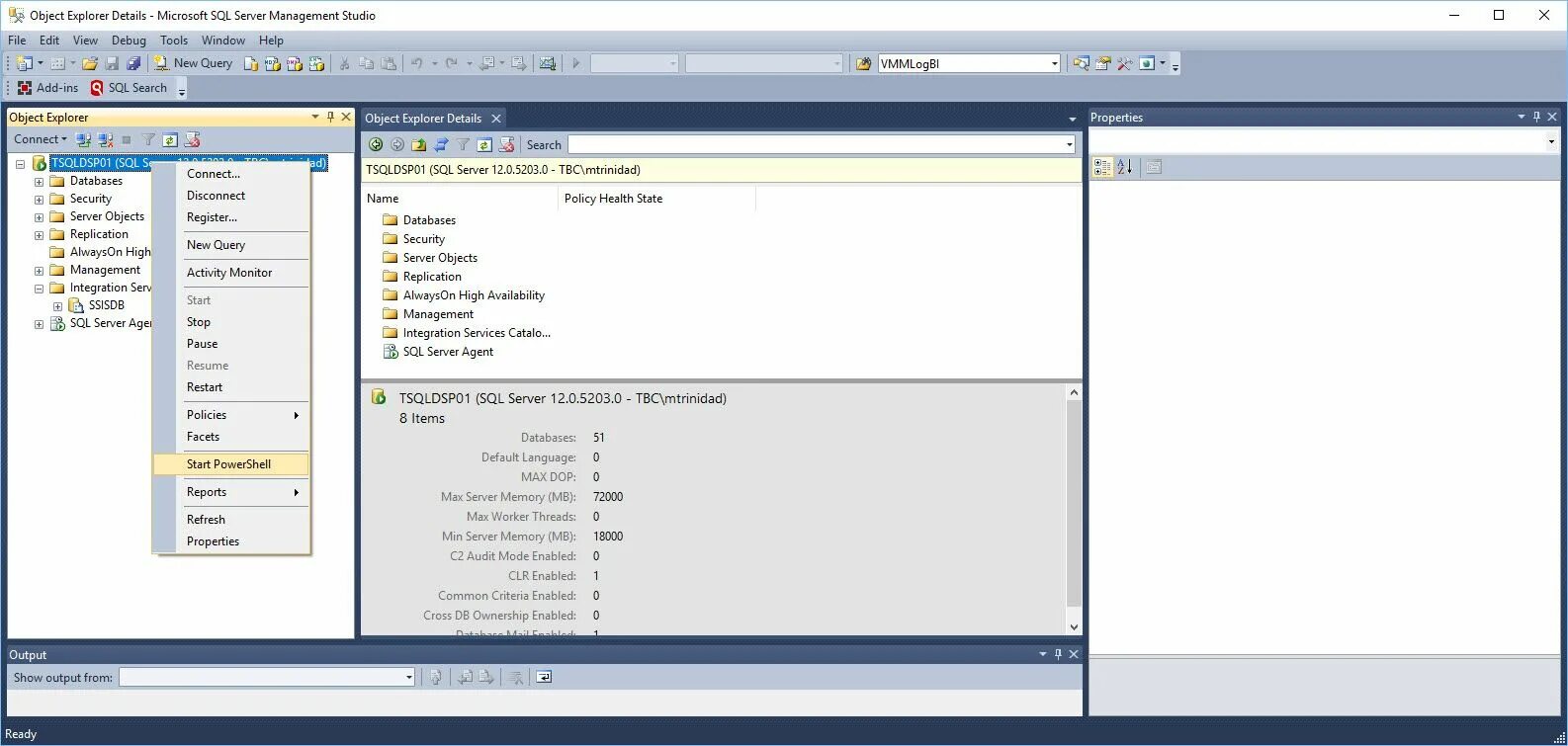Click the Analysis Services MDX Query icon
Image resolution: width=1568 pixels, height=746 pixels.
(273, 63)
